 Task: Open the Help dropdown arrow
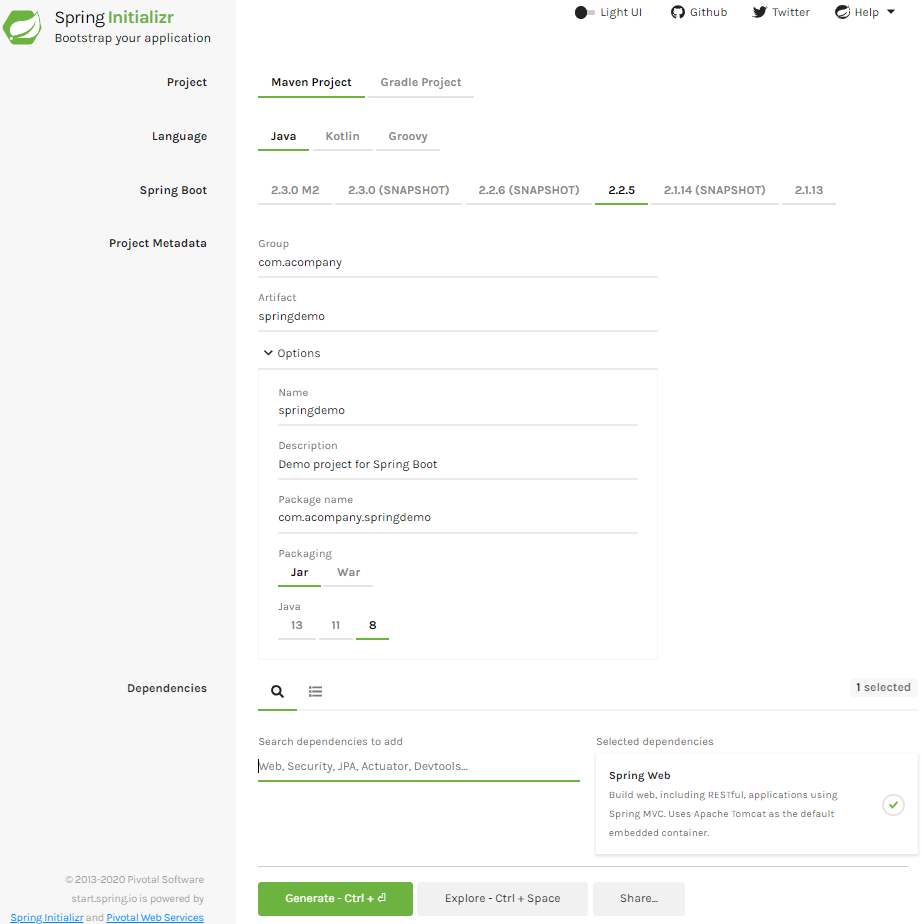(891, 12)
